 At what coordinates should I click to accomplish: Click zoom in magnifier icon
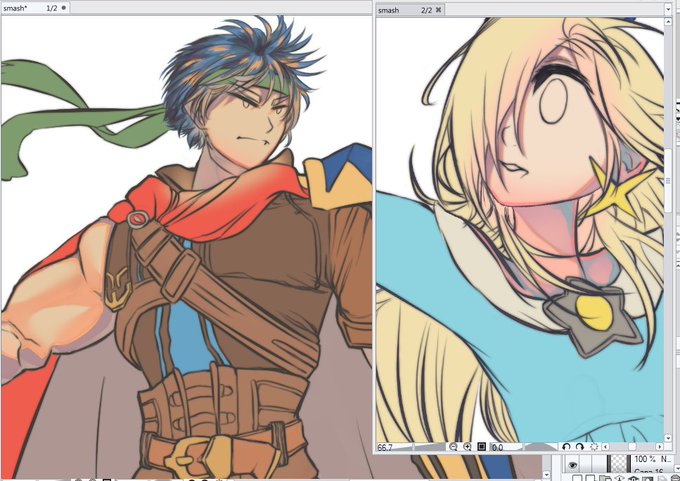point(467,446)
